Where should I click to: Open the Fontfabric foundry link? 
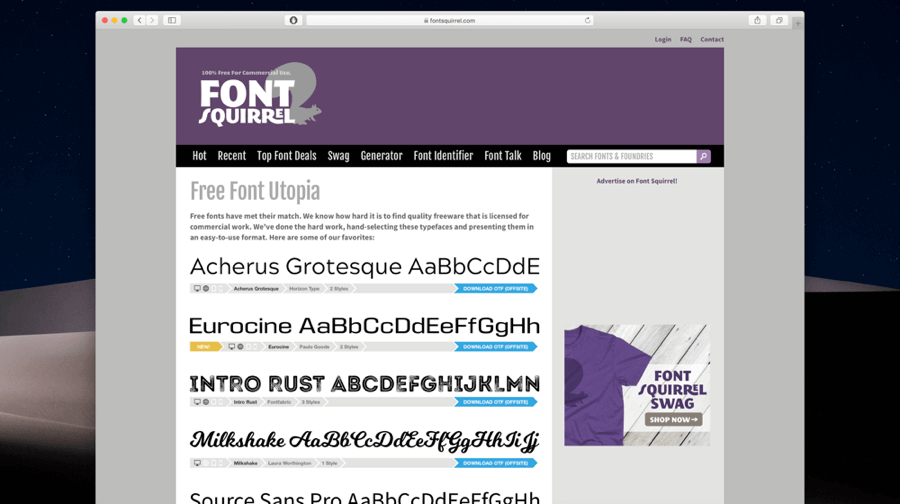coord(279,402)
